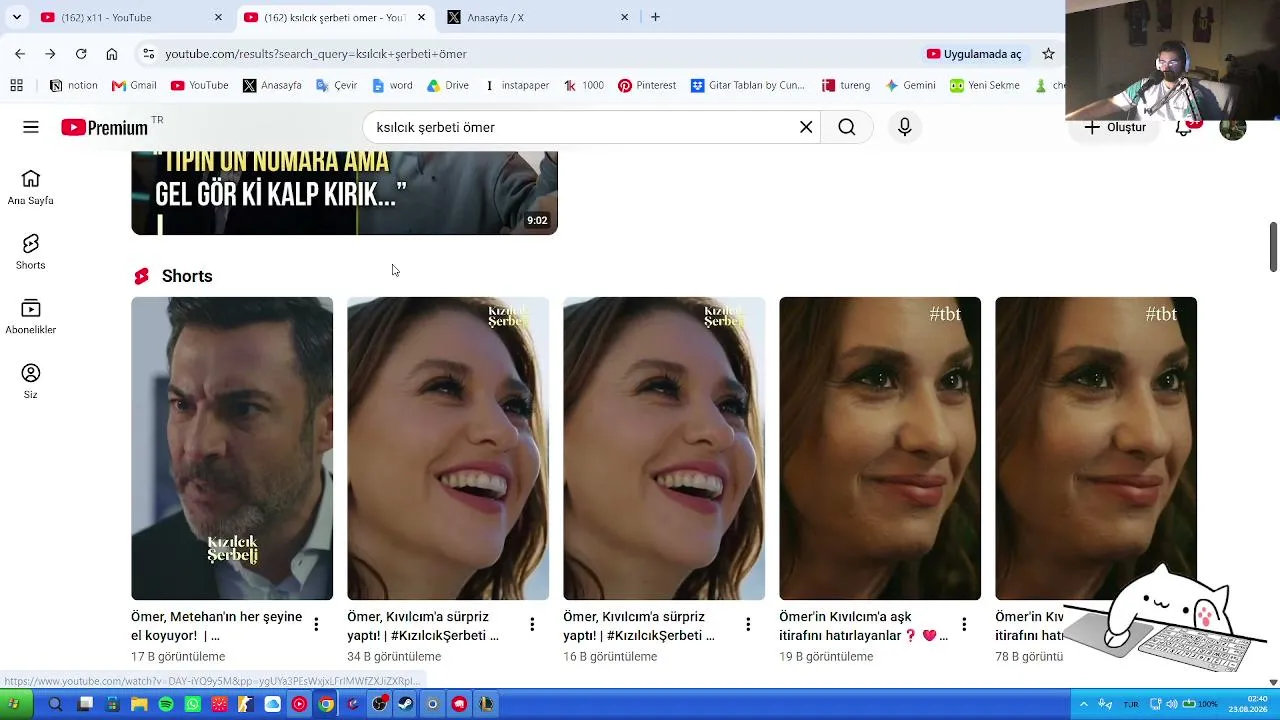This screenshot has height=720, width=1280.
Task: Play the 9:02 video thumbnail
Action: point(344,193)
